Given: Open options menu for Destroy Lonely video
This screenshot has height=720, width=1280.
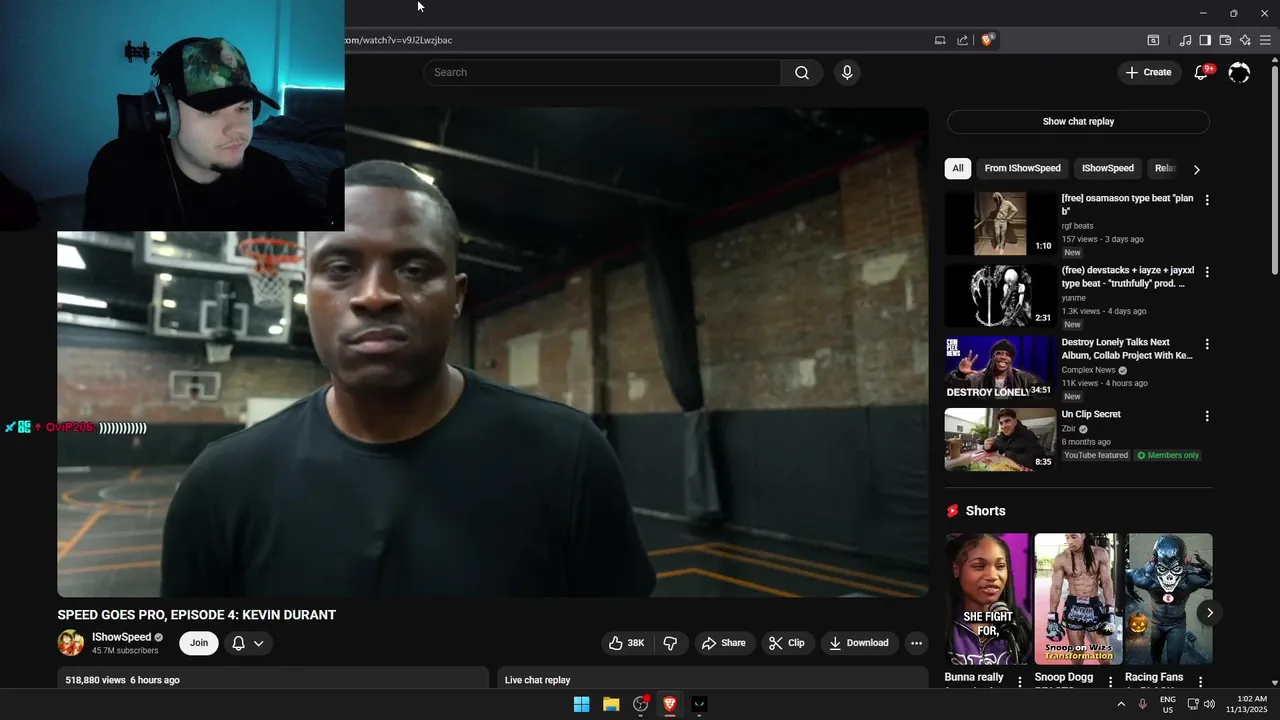Looking at the screenshot, I should 1207,344.
